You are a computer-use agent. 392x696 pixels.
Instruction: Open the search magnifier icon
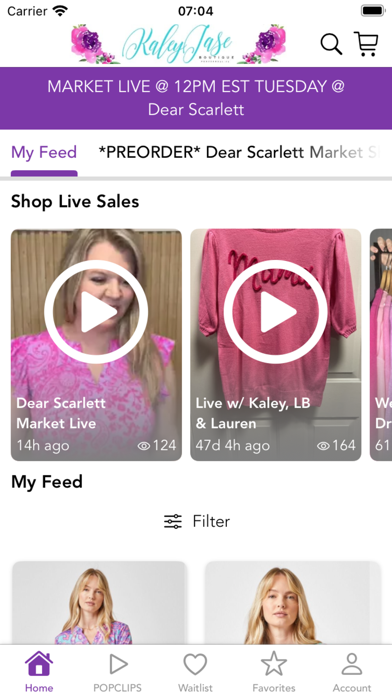tap(331, 44)
